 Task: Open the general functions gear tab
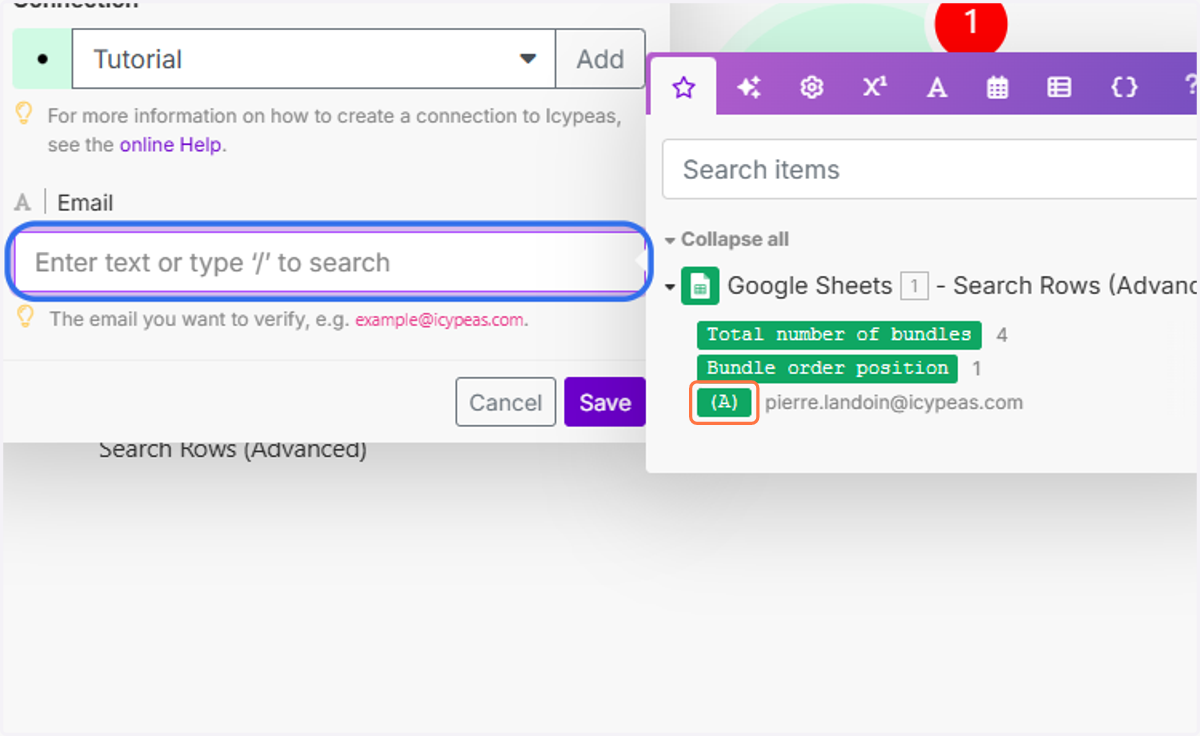point(812,87)
